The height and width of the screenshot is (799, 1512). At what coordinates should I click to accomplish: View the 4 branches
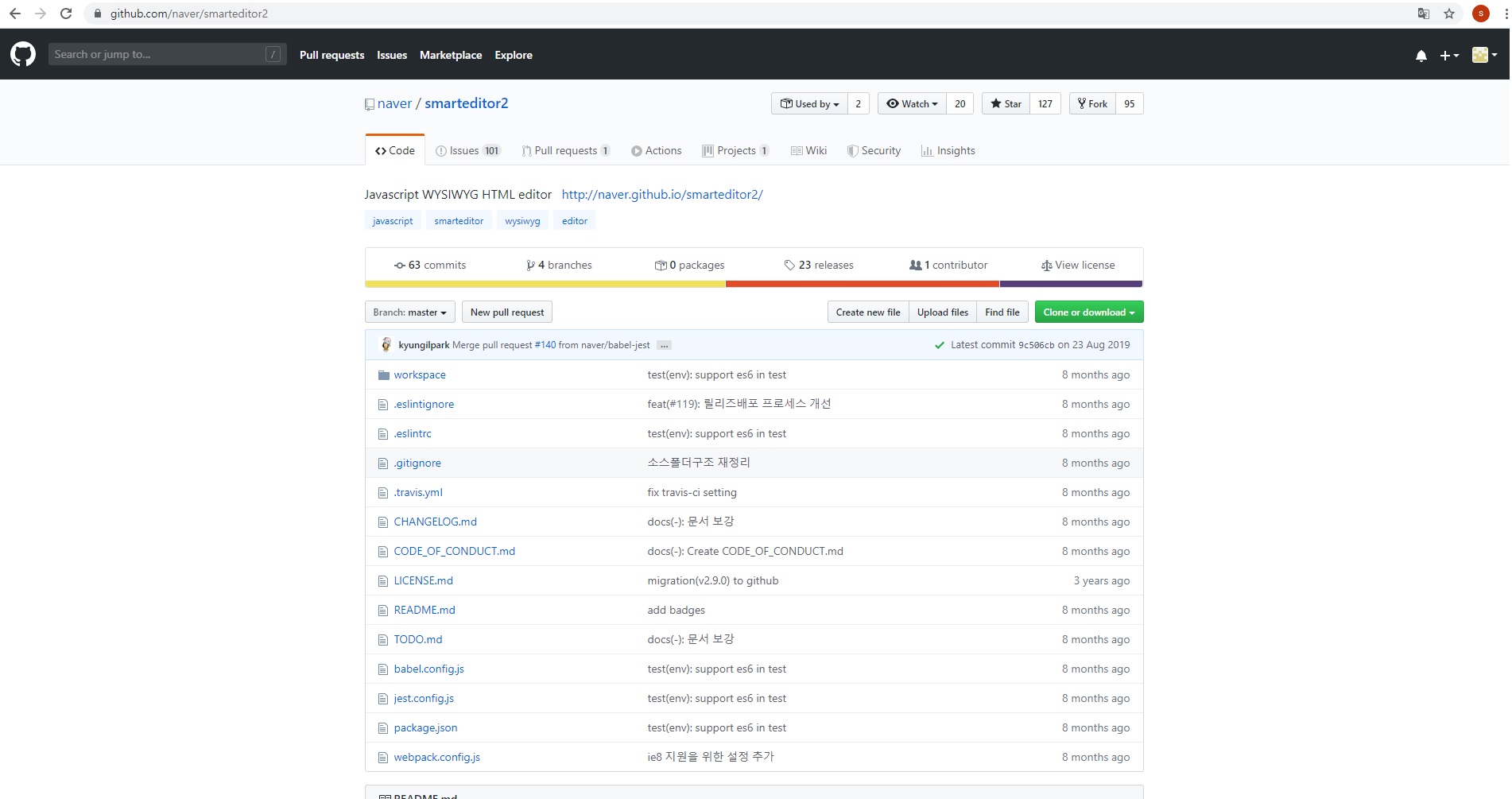559,266
